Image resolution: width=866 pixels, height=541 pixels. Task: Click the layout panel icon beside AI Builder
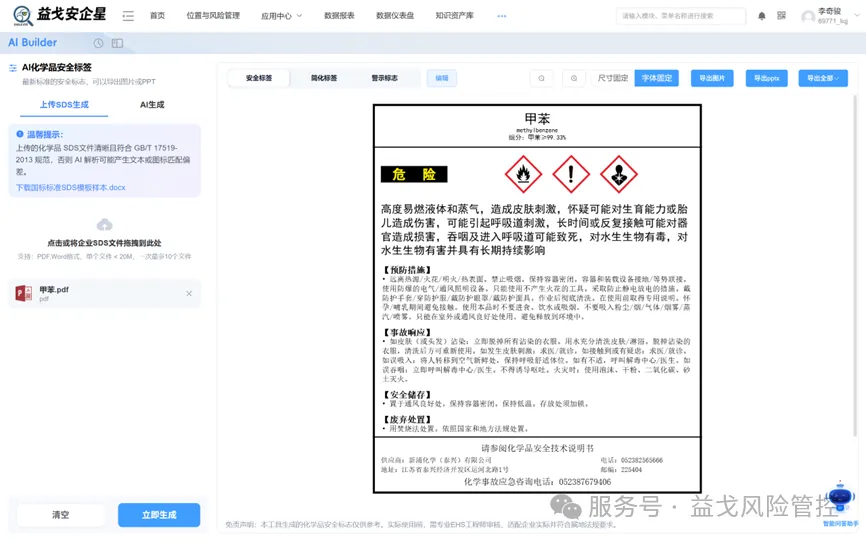[117, 43]
